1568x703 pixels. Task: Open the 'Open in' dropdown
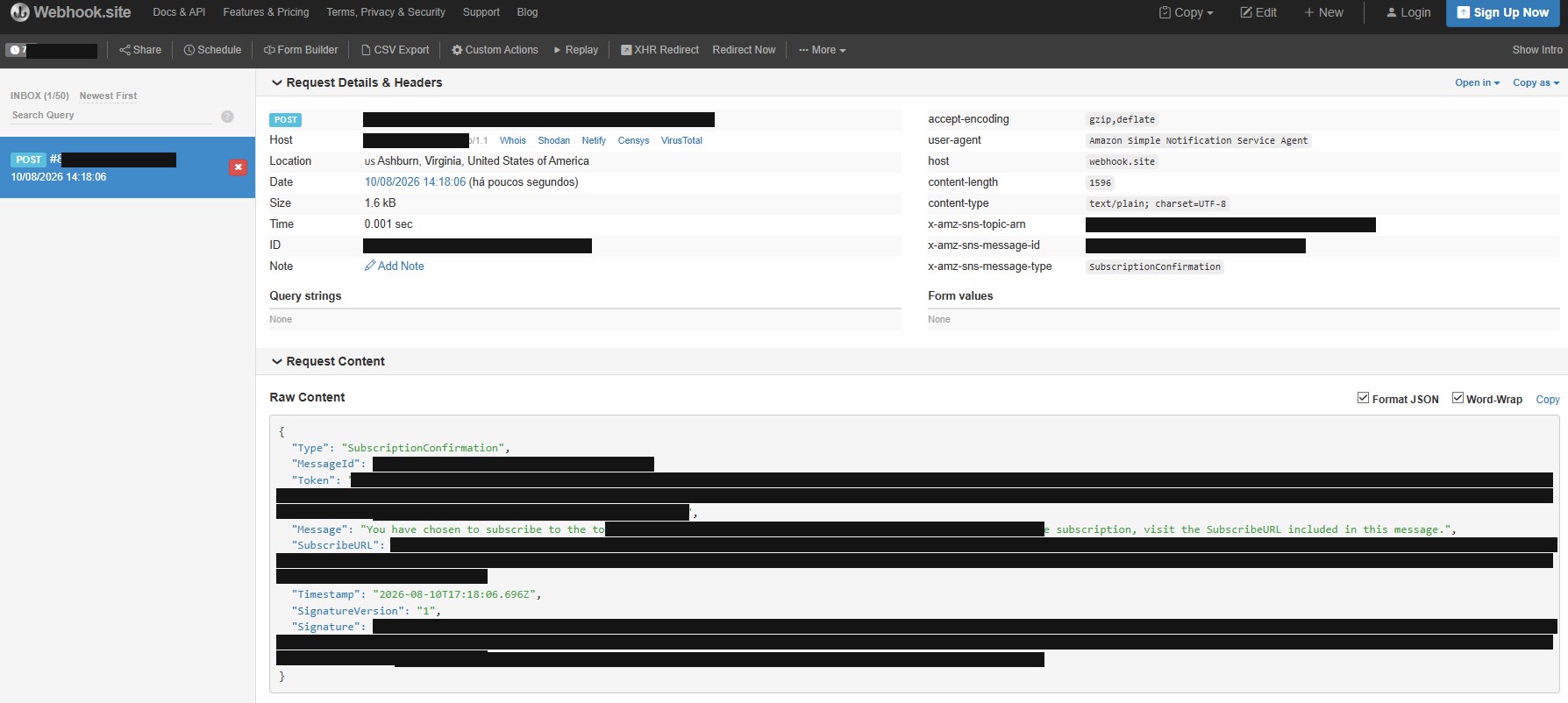click(x=1477, y=82)
